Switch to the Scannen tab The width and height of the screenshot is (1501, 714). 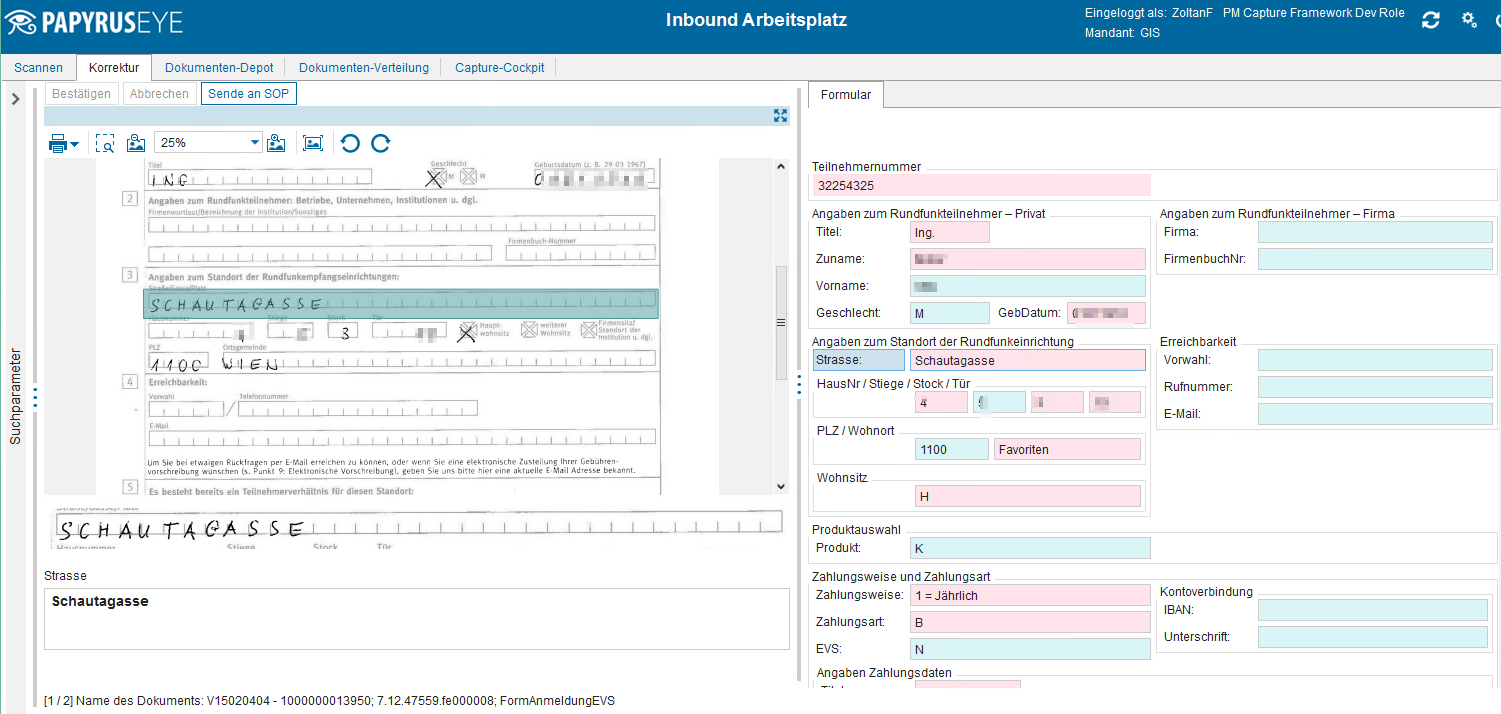coord(39,68)
